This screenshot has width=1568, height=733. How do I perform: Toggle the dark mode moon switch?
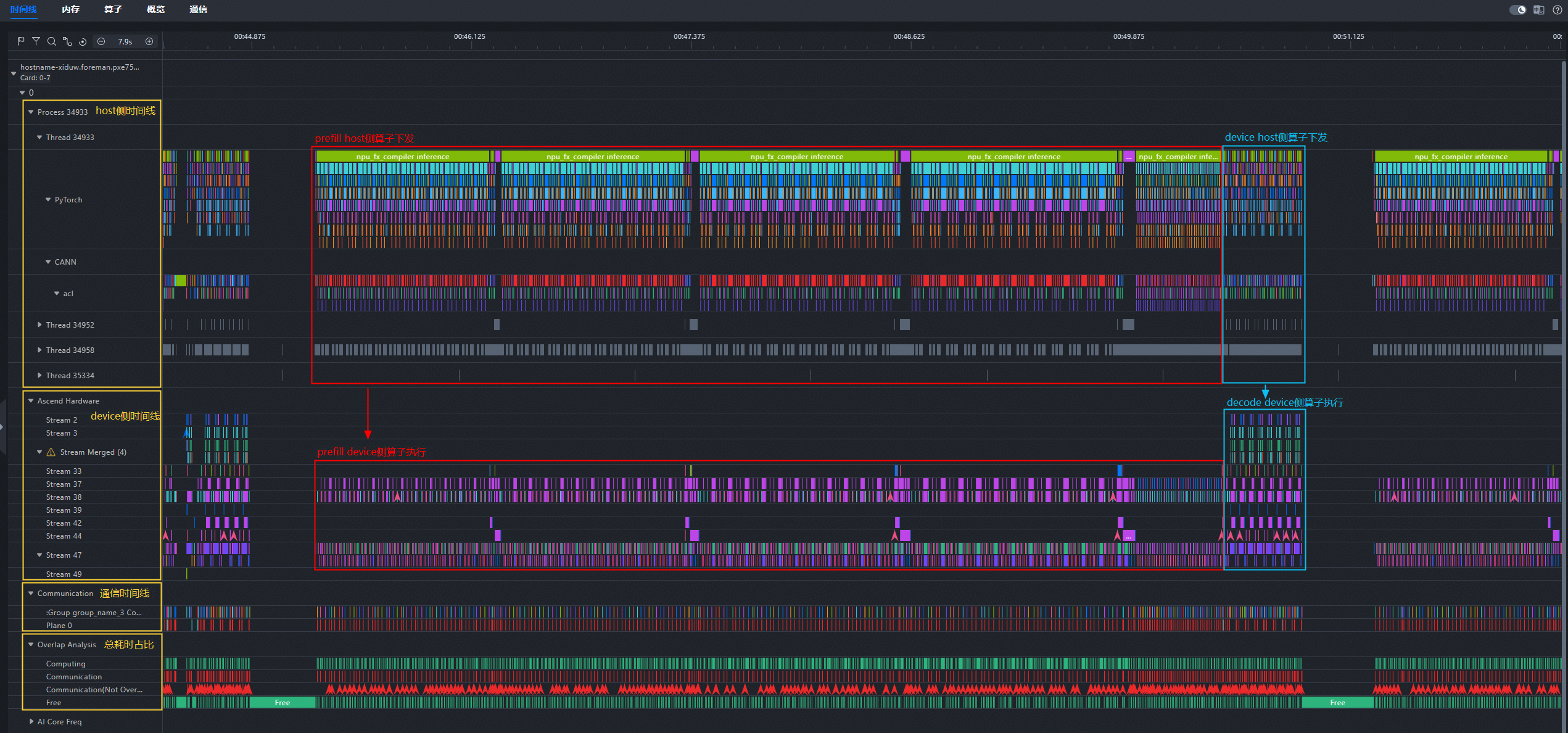(x=1517, y=10)
